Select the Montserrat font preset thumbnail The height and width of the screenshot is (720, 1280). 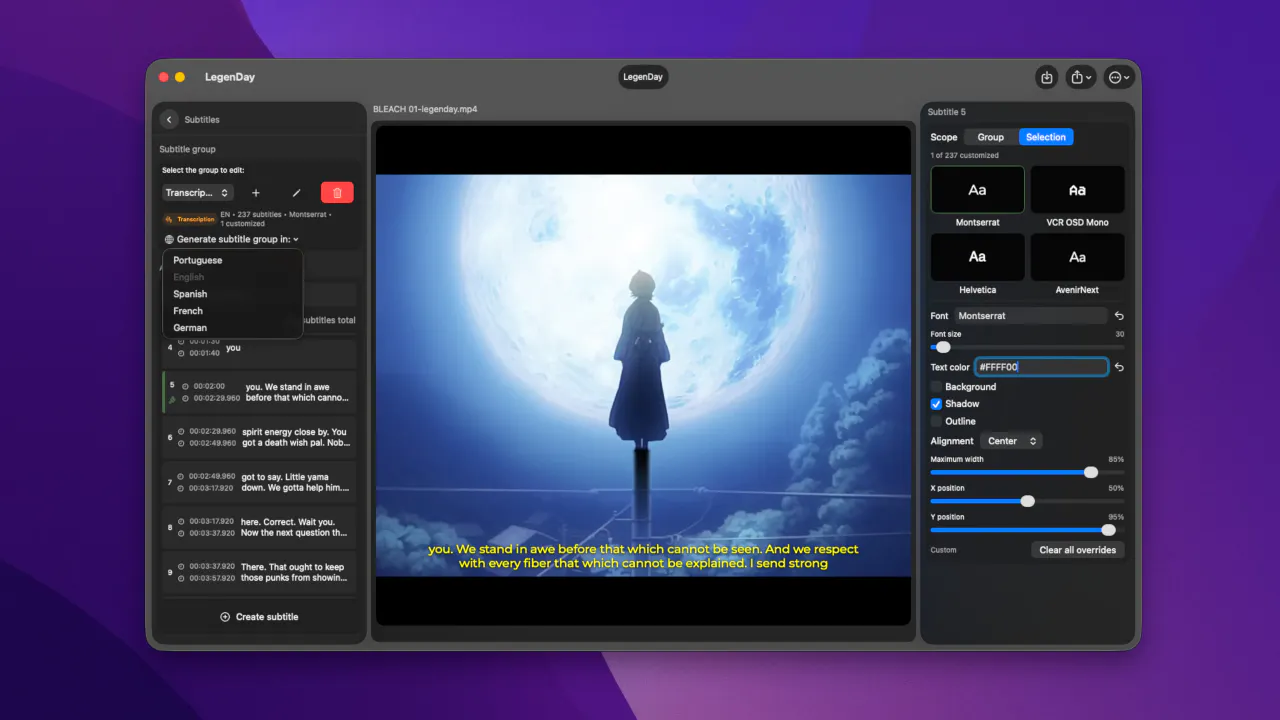coord(977,190)
